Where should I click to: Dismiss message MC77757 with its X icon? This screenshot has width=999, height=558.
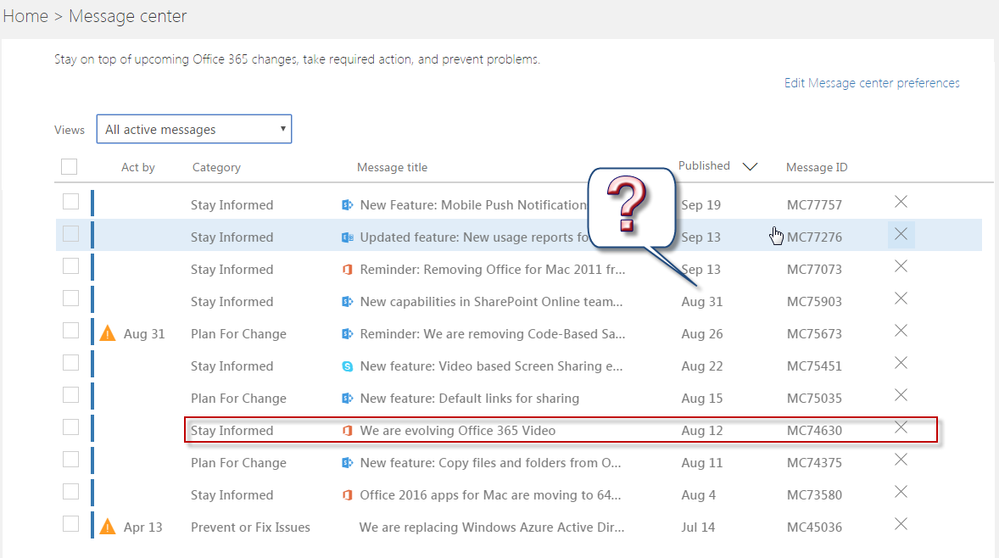[901, 202]
